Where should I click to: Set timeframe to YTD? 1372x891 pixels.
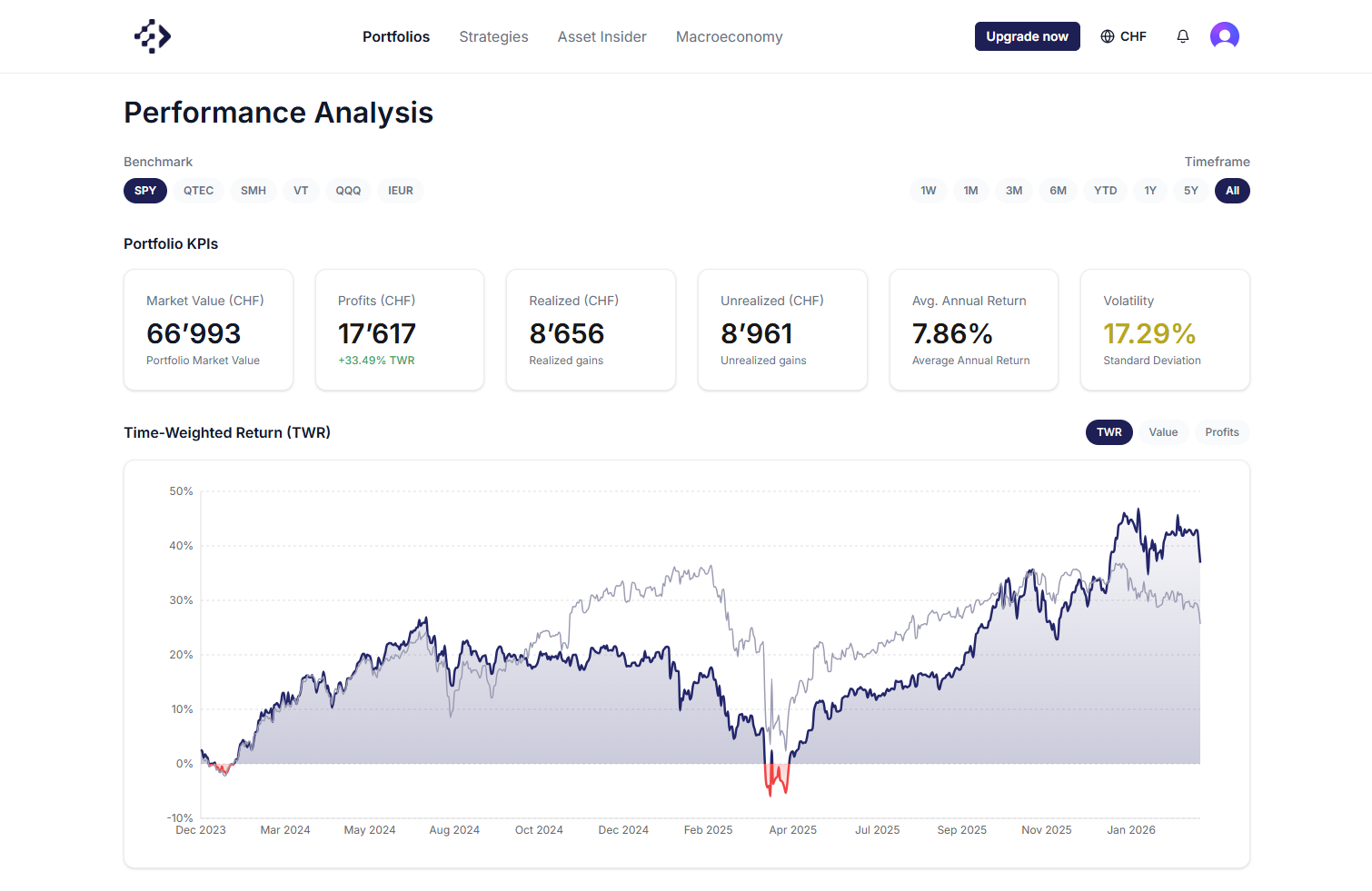(x=1105, y=191)
